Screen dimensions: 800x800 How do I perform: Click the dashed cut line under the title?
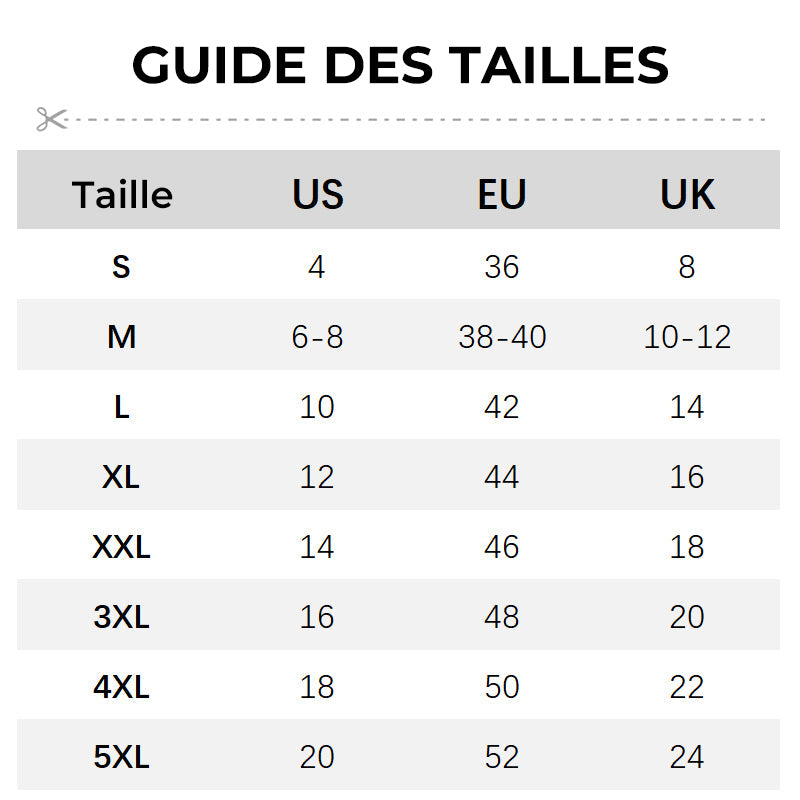420,119
